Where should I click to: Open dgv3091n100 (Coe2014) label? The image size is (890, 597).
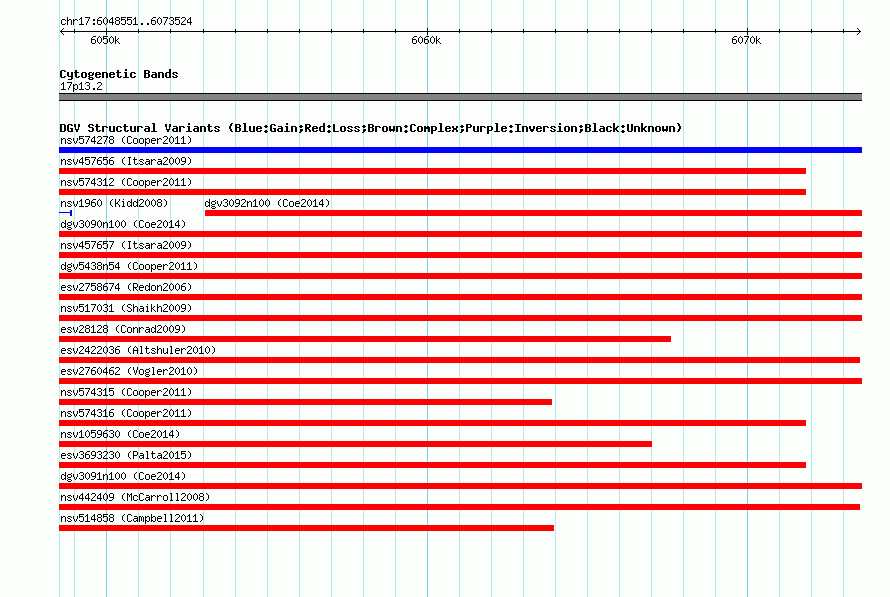click(123, 476)
